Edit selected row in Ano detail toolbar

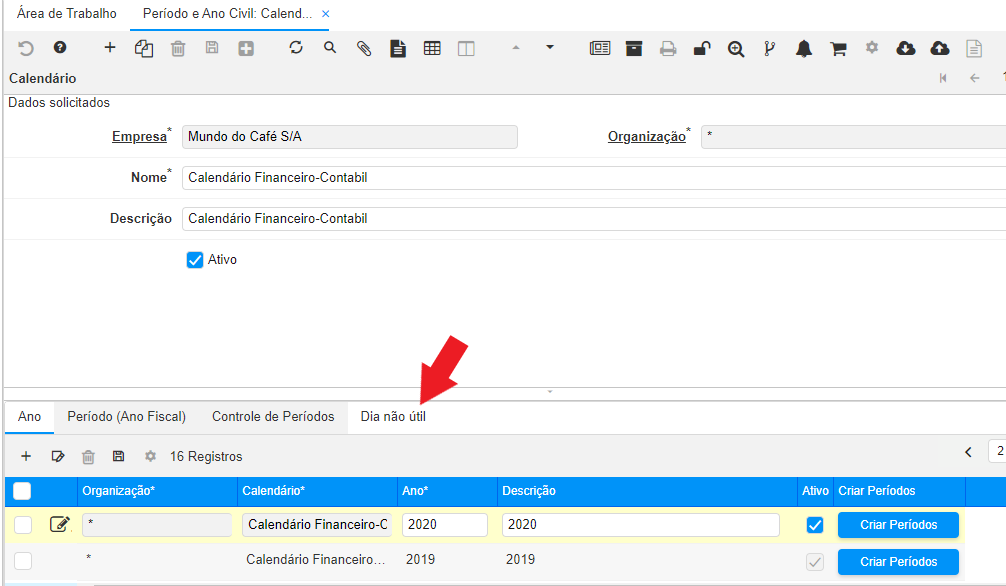58,456
